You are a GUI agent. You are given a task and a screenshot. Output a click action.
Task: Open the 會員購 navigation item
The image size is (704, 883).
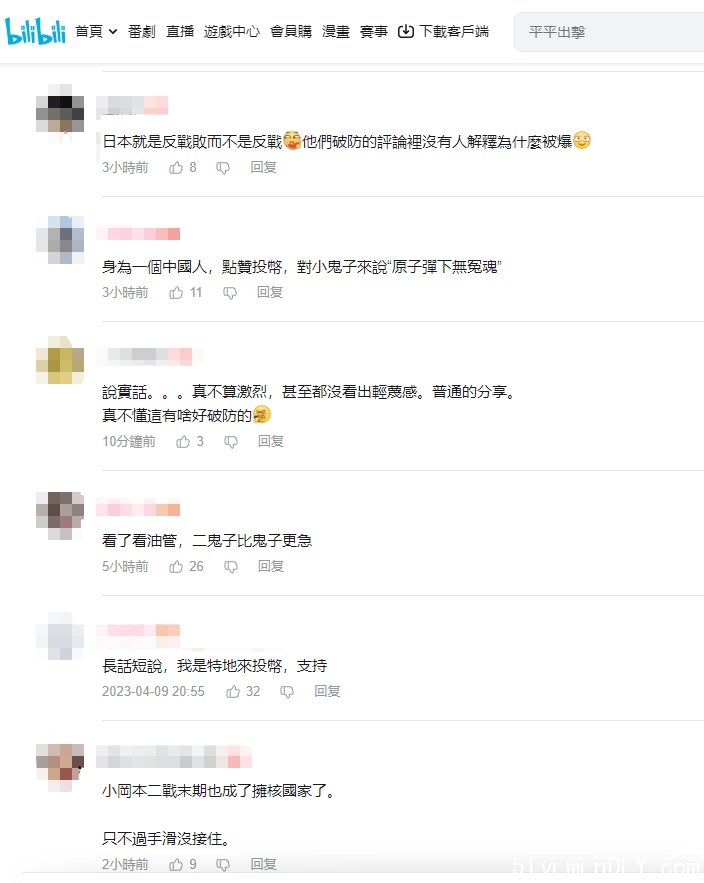point(291,32)
